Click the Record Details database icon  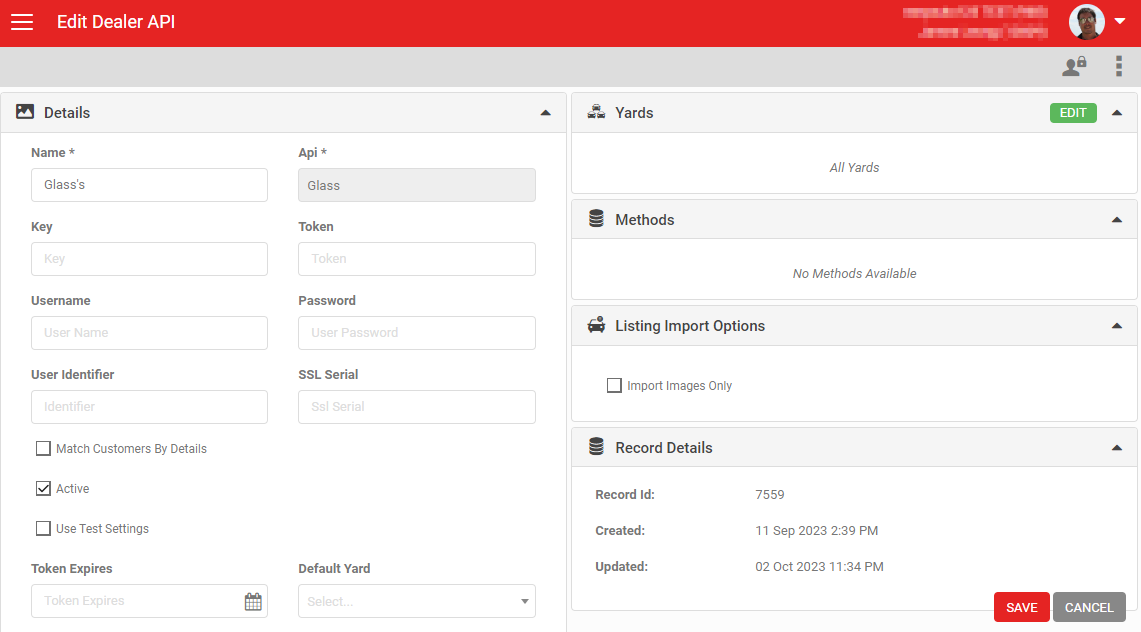coord(596,448)
